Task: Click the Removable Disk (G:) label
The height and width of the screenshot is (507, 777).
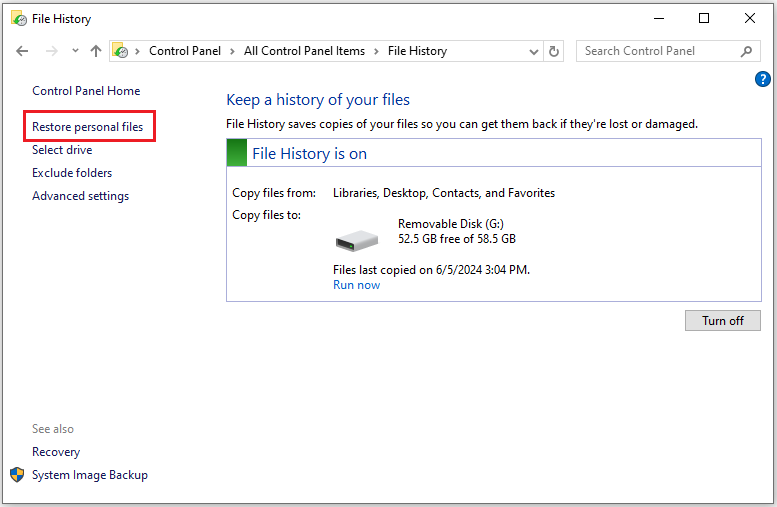Action: click(450, 224)
